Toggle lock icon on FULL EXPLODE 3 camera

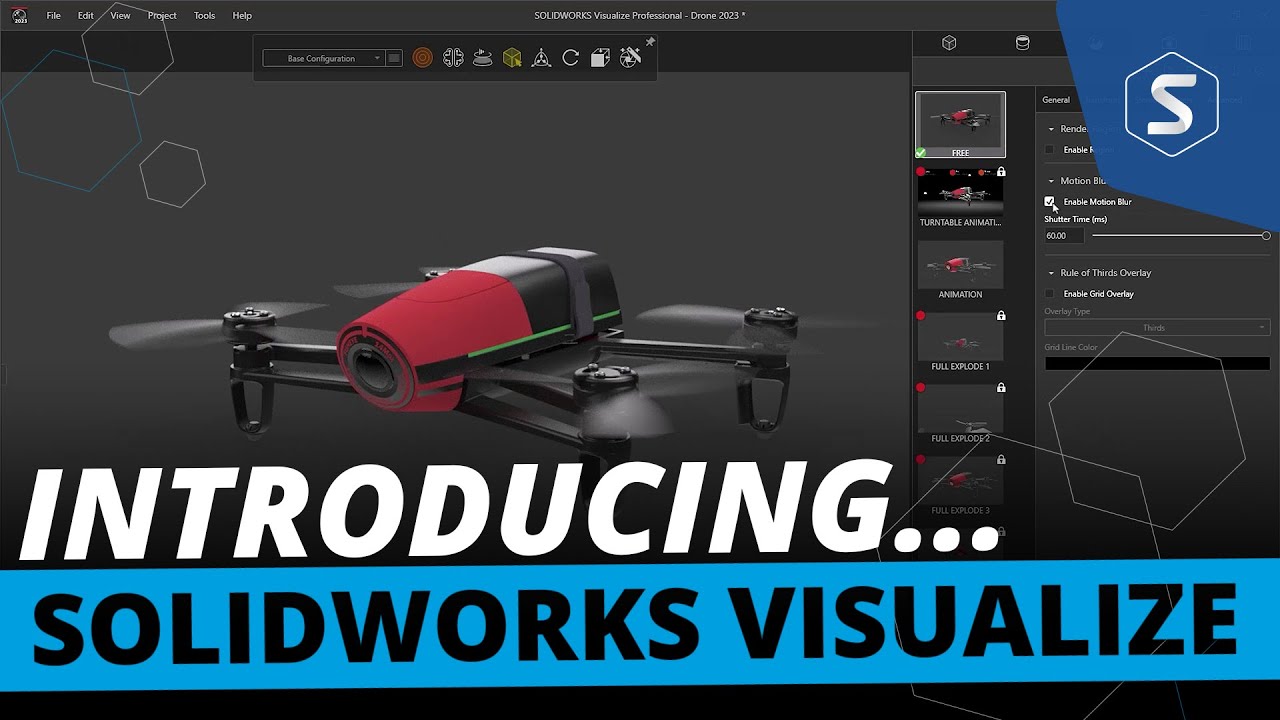pos(1001,460)
